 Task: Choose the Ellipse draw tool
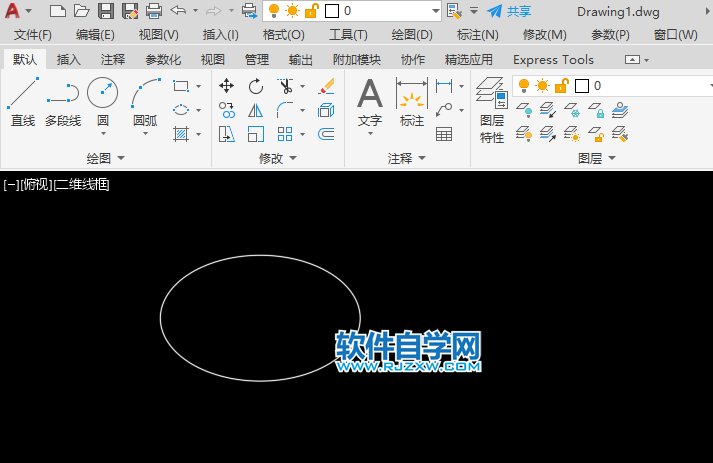[181, 110]
